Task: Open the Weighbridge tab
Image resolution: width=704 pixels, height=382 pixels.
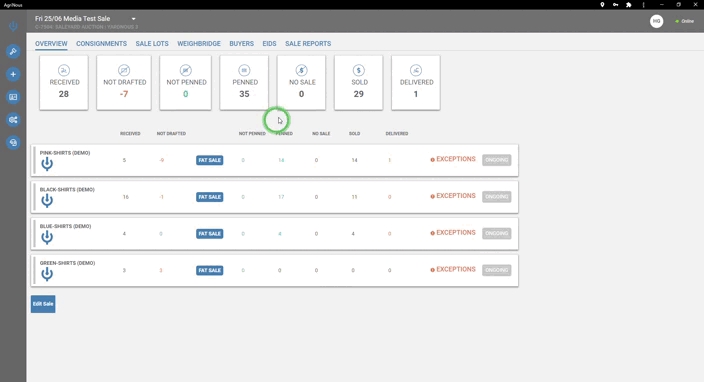Action: pyautogui.click(x=199, y=44)
